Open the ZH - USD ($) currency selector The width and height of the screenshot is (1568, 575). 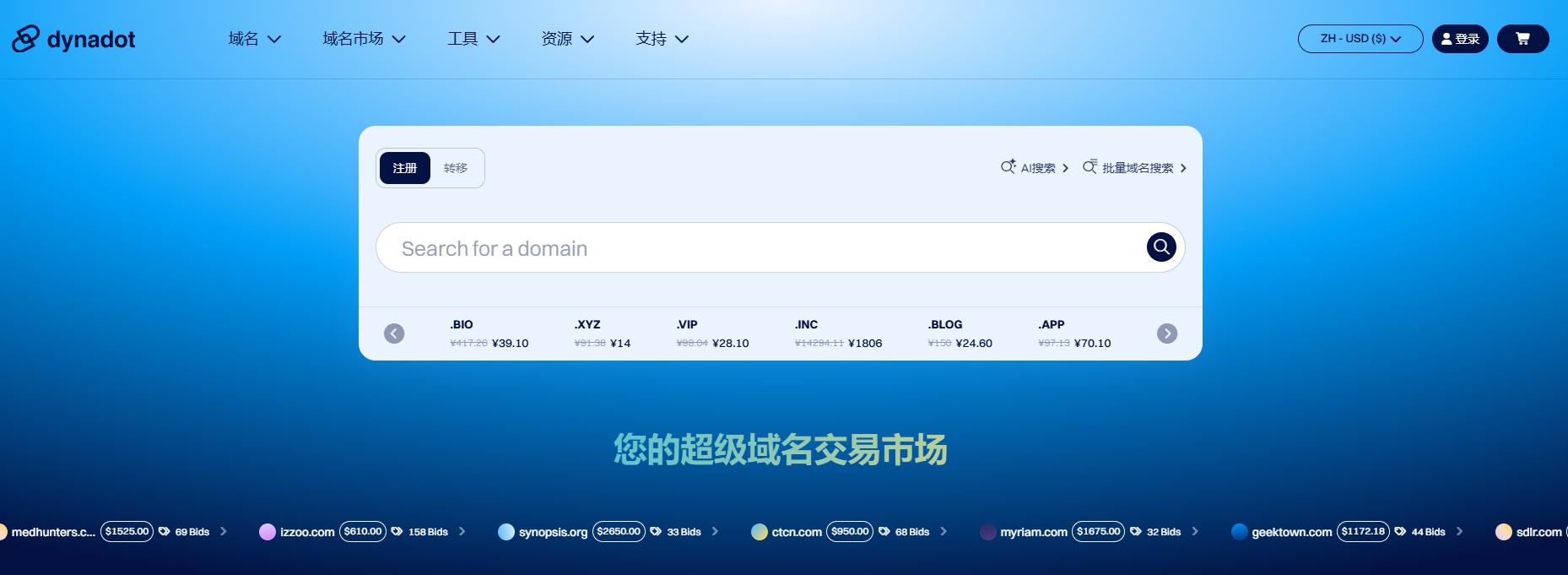click(x=1360, y=39)
